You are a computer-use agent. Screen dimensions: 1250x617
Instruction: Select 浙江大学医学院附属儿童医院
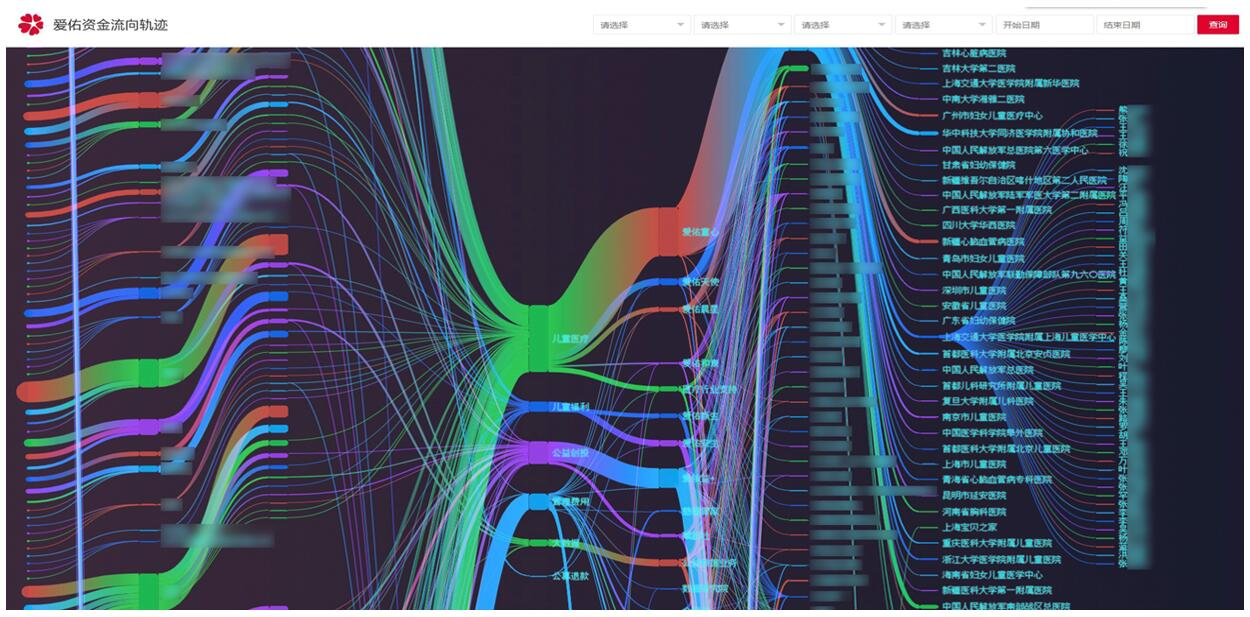(x=1002, y=559)
